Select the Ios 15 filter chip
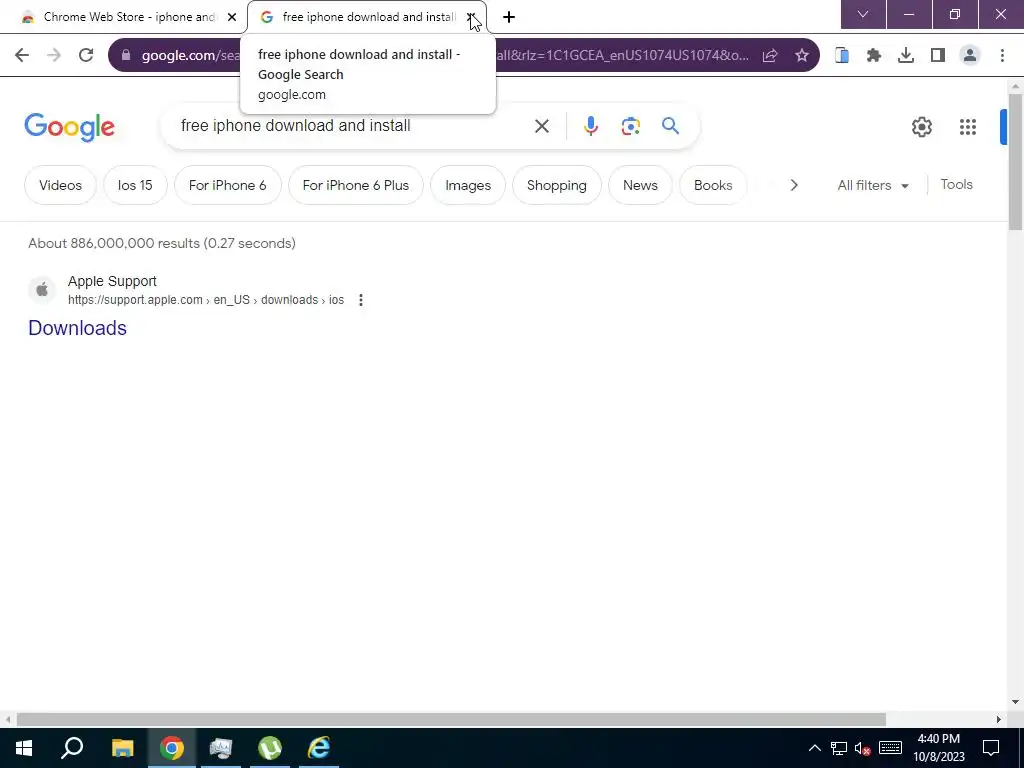Viewport: 1024px width, 768px height. pyautogui.click(x=135, y=185)
